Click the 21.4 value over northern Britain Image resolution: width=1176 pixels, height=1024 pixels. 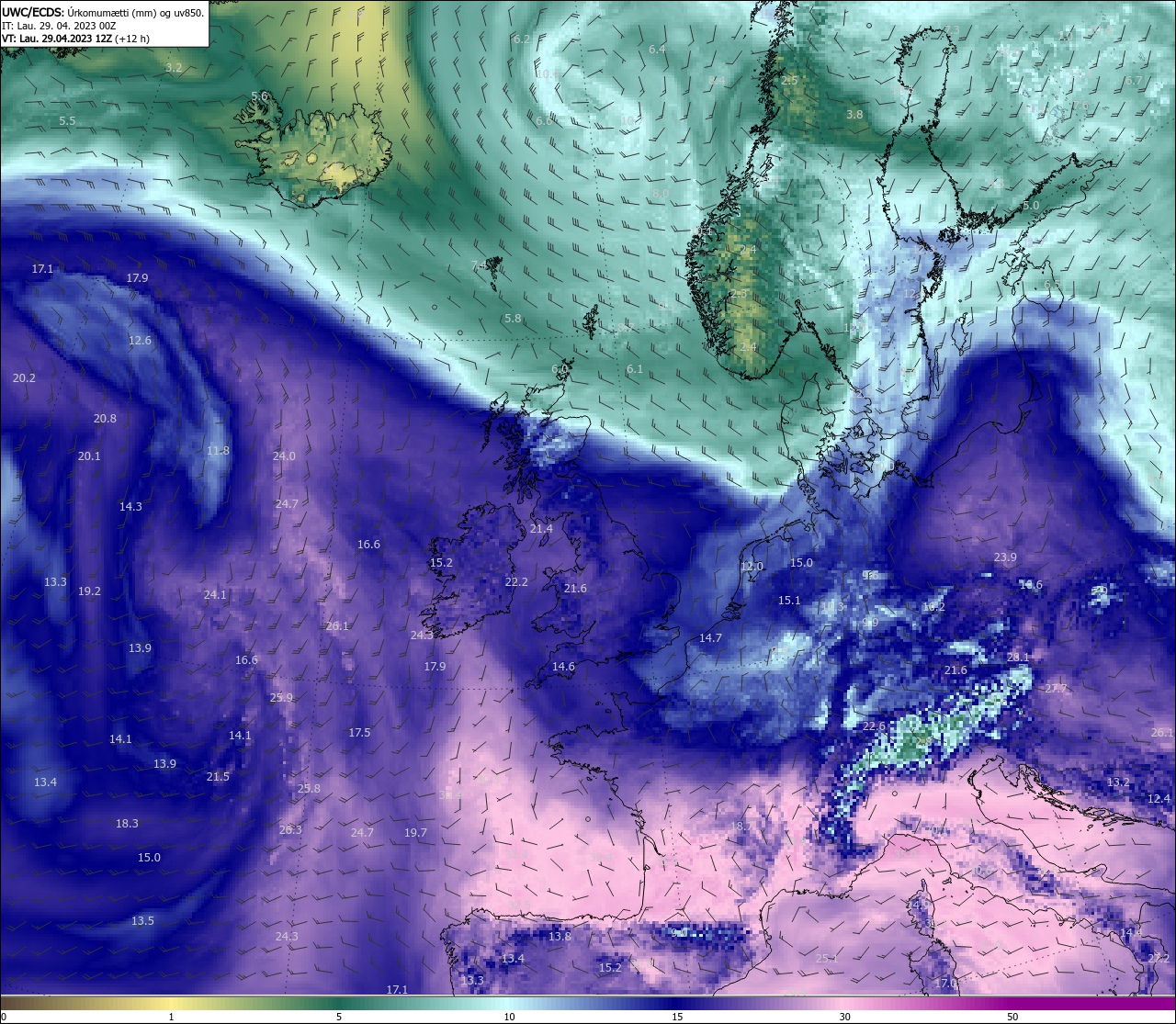[541, 528]
